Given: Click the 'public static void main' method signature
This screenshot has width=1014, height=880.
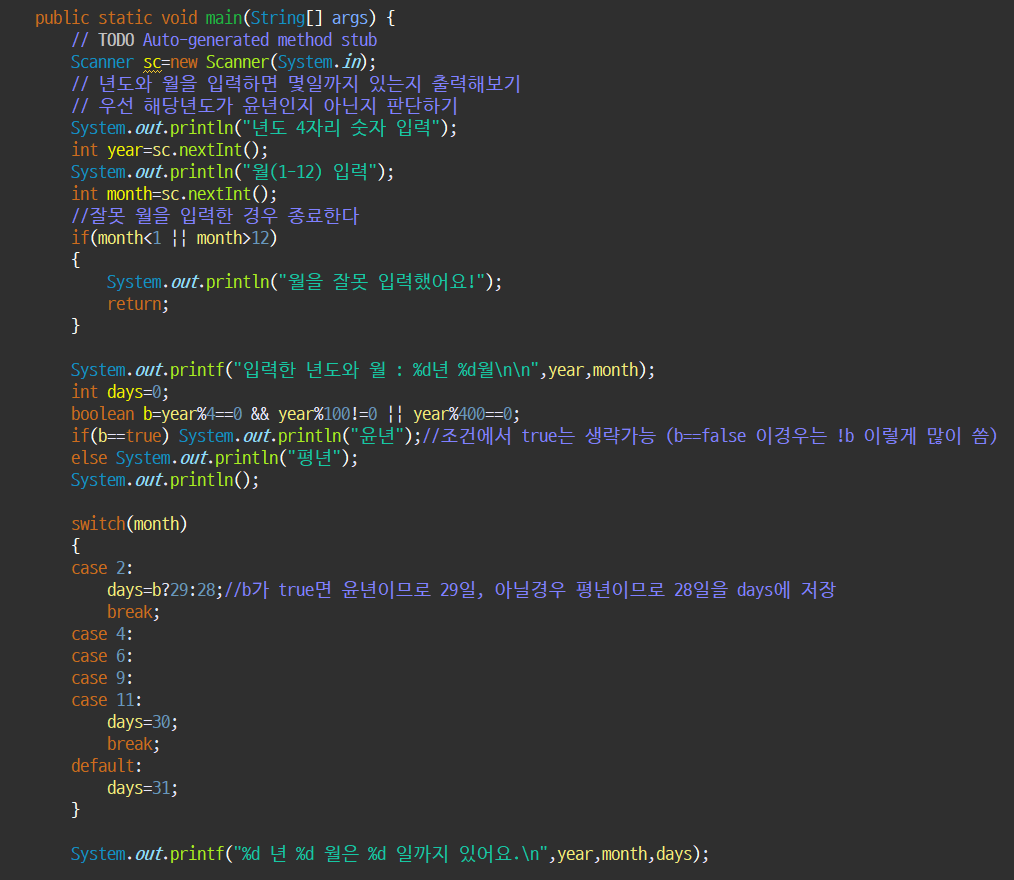Looking at the screenshot, I should [215, 18].
